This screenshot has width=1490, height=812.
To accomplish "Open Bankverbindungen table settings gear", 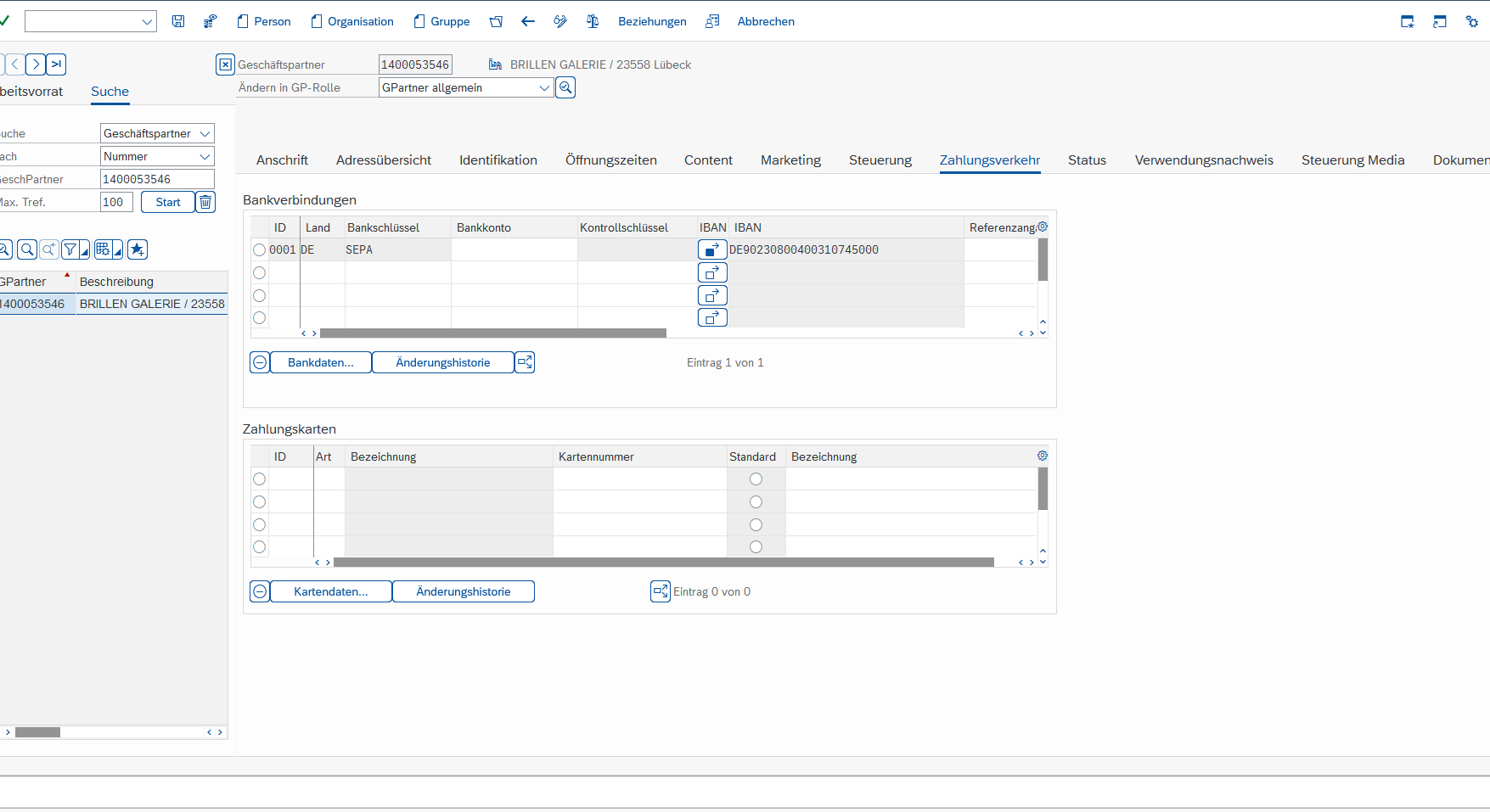I will coord(1043,227).
